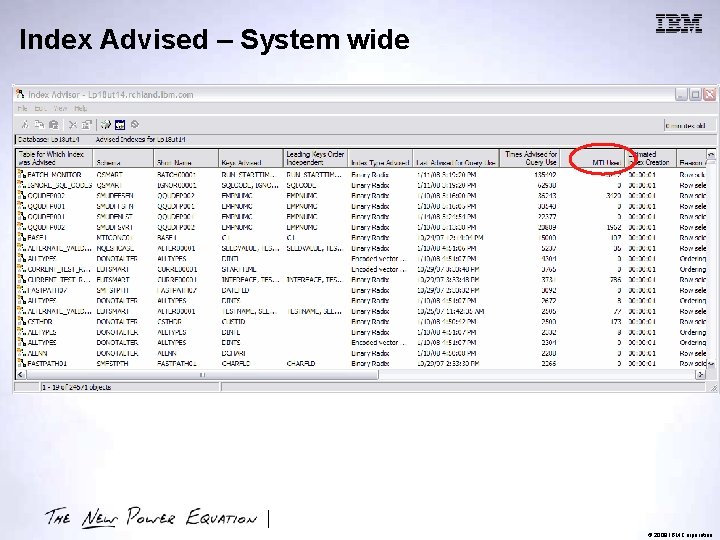
Task: Sort by the MTI Used column header
Action: tap(593, 158)
